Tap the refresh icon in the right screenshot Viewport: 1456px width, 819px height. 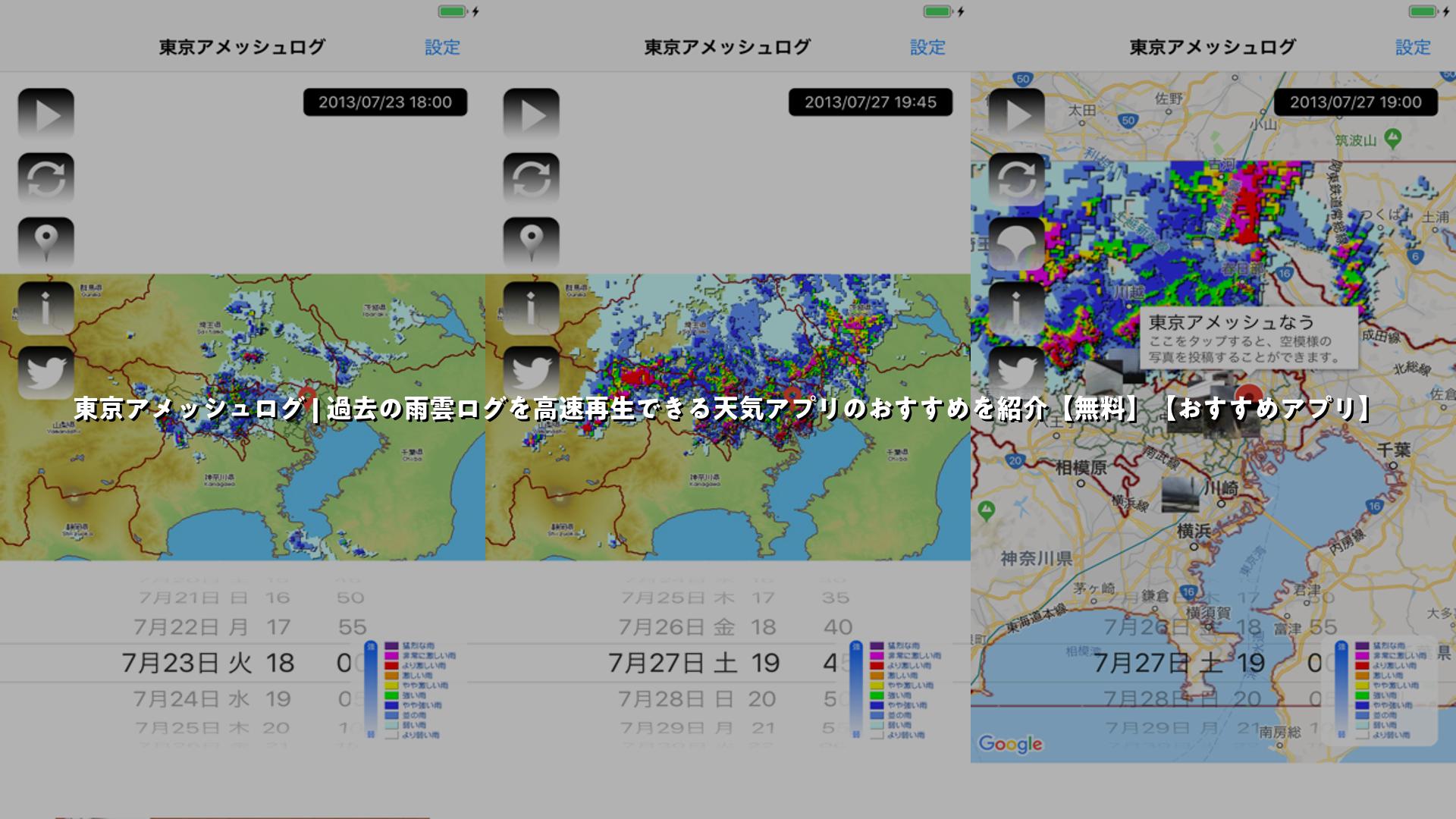(1017, 179)
